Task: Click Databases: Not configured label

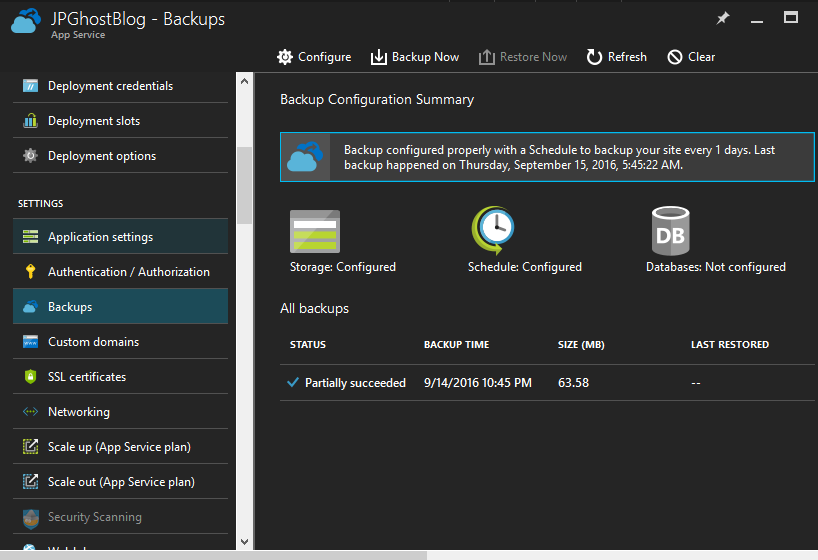Action: [716, 267]
